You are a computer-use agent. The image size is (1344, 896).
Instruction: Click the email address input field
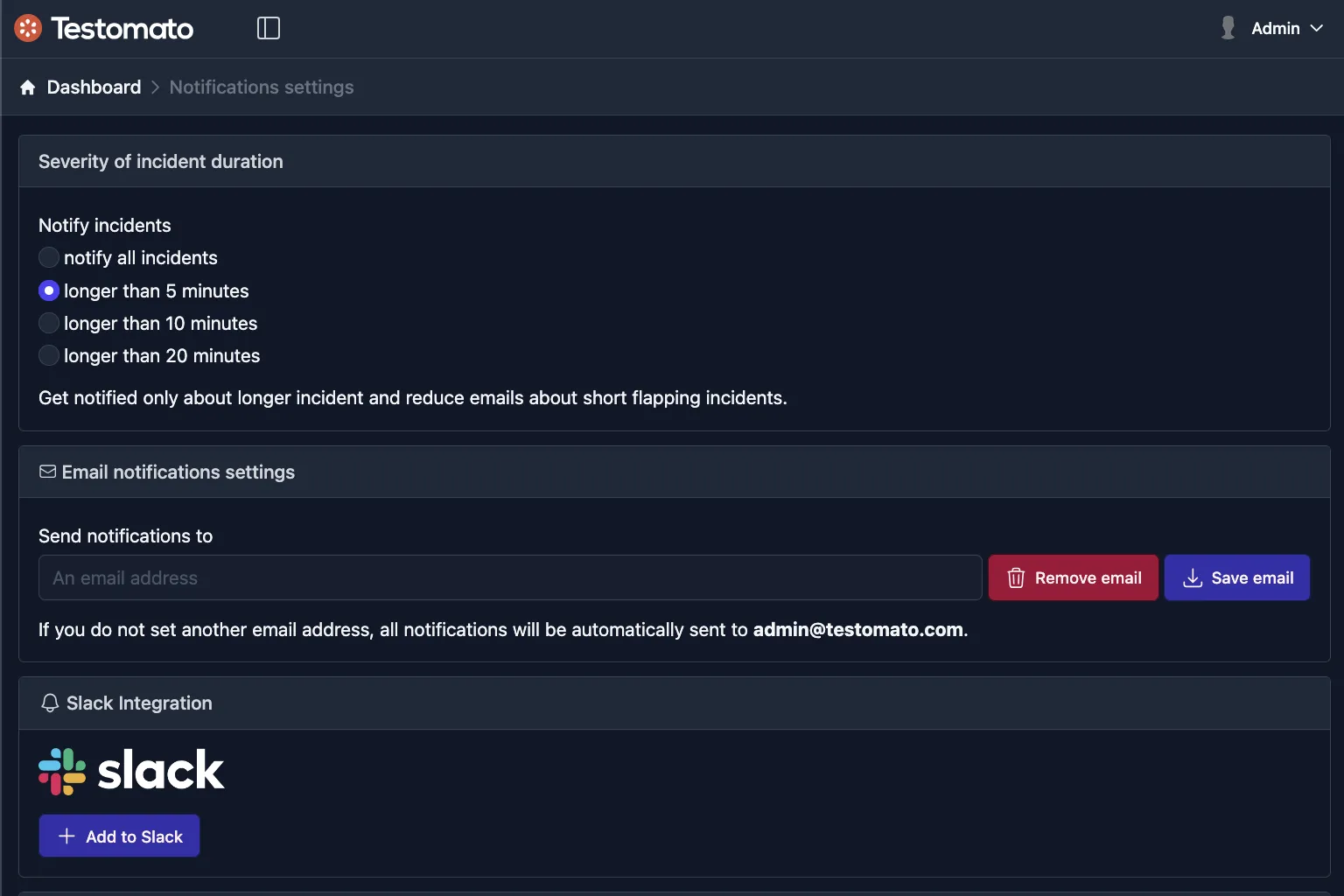[510, 577]
